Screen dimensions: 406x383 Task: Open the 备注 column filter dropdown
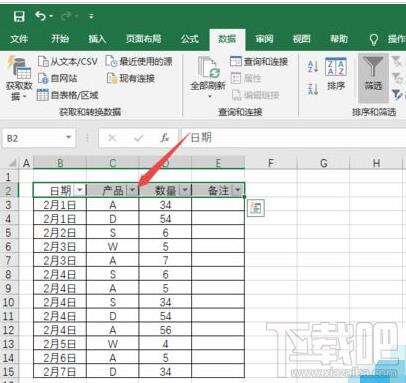238,190
